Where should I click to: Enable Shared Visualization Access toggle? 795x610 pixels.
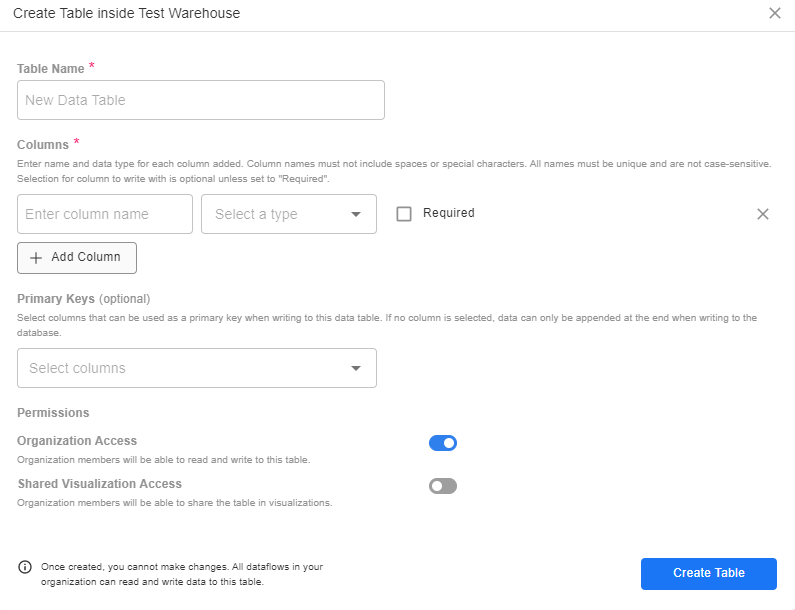point(443,486)
